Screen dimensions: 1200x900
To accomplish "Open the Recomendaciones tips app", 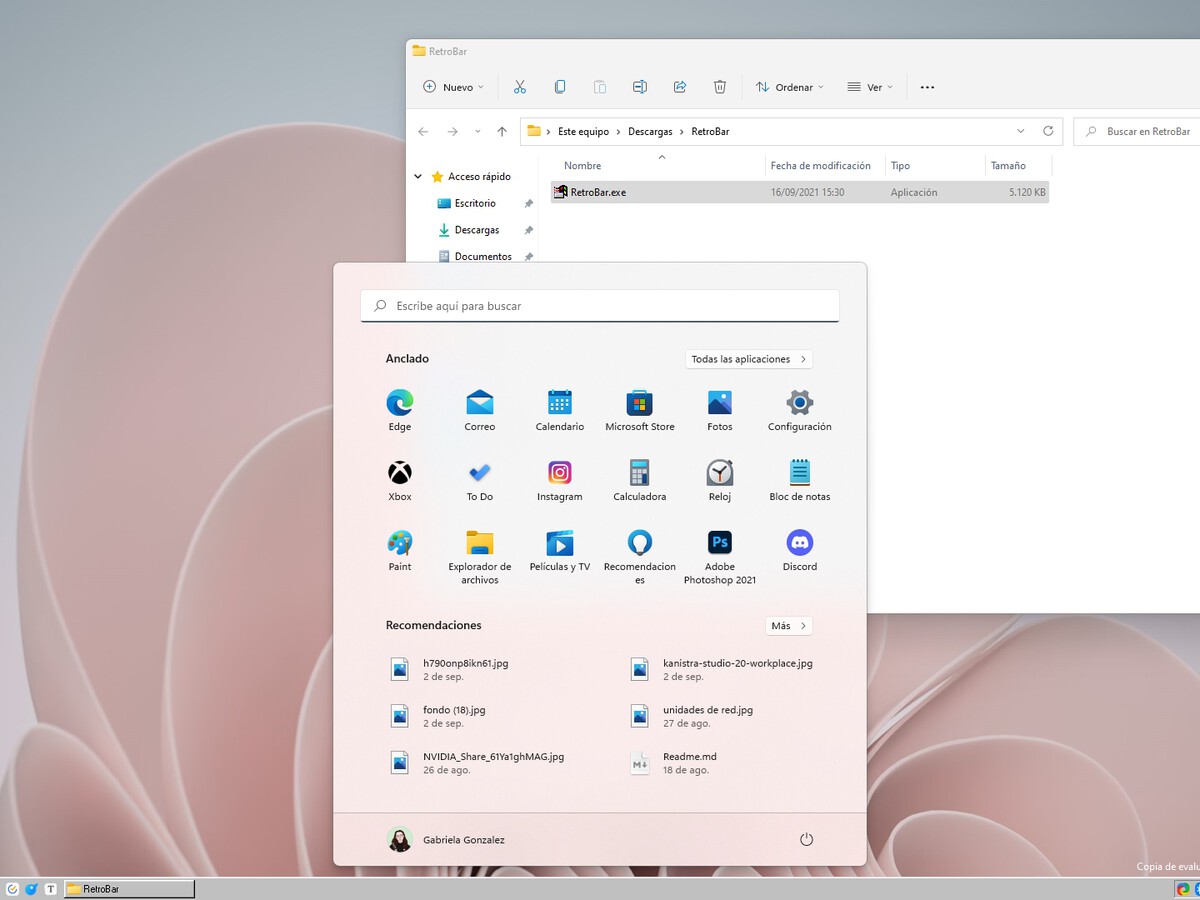I will 640,557.
